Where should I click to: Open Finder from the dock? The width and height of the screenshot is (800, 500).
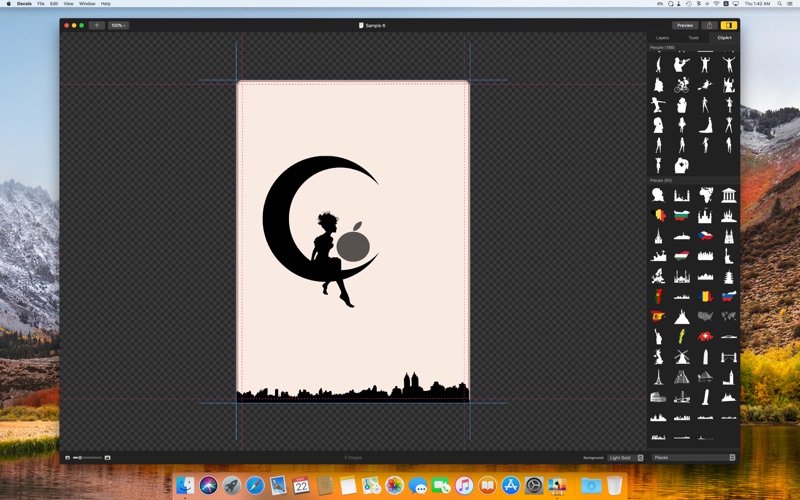(185, 485)
